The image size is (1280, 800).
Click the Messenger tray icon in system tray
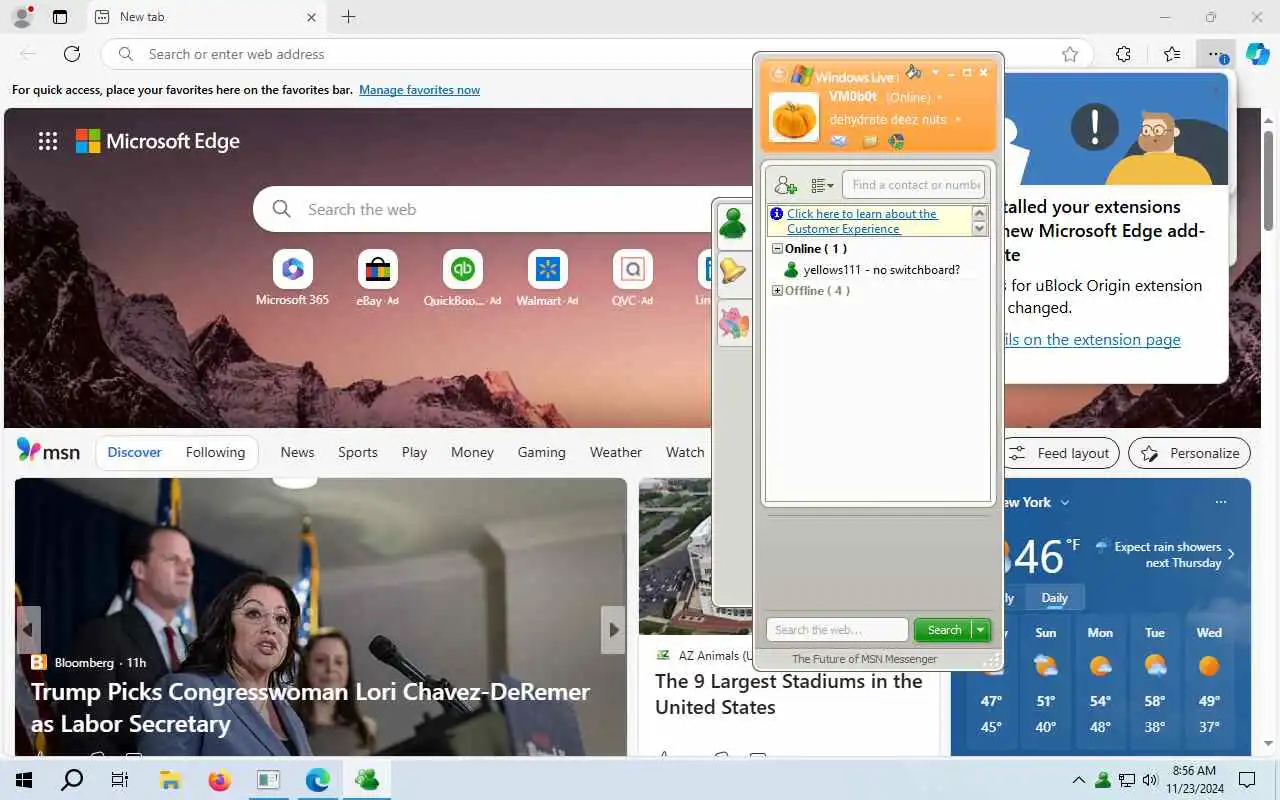click(1103, 780)
